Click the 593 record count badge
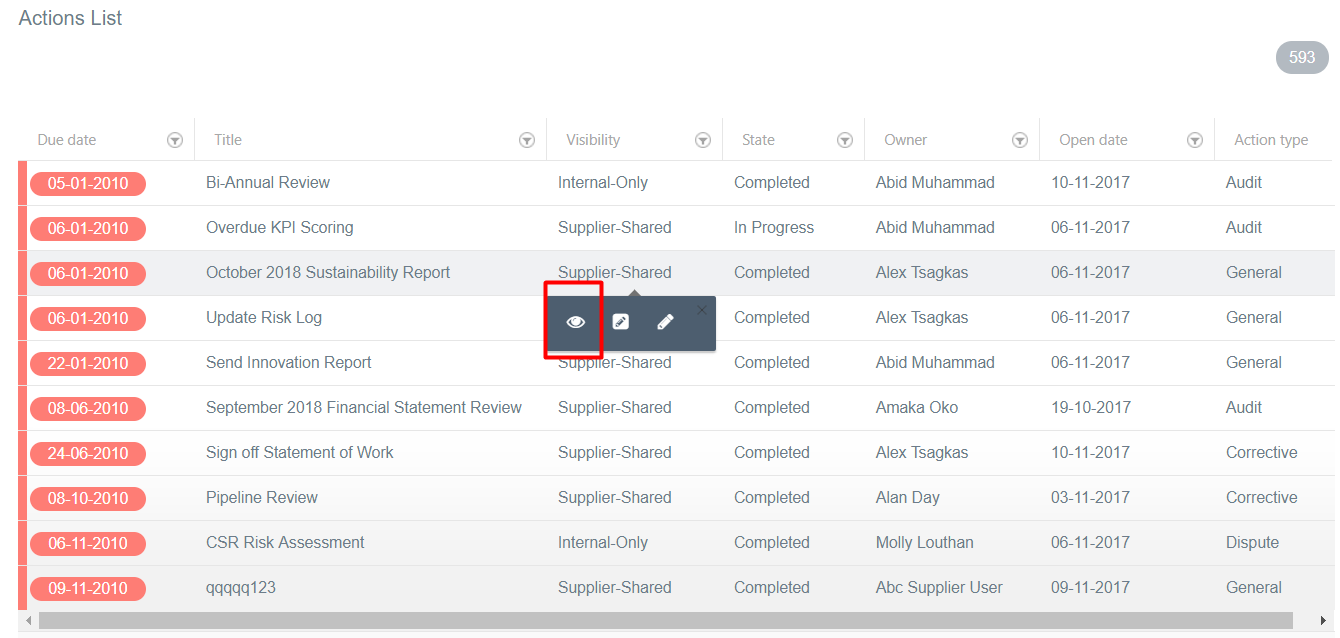The image size is (1340, 638). [x=1301, y=57]
